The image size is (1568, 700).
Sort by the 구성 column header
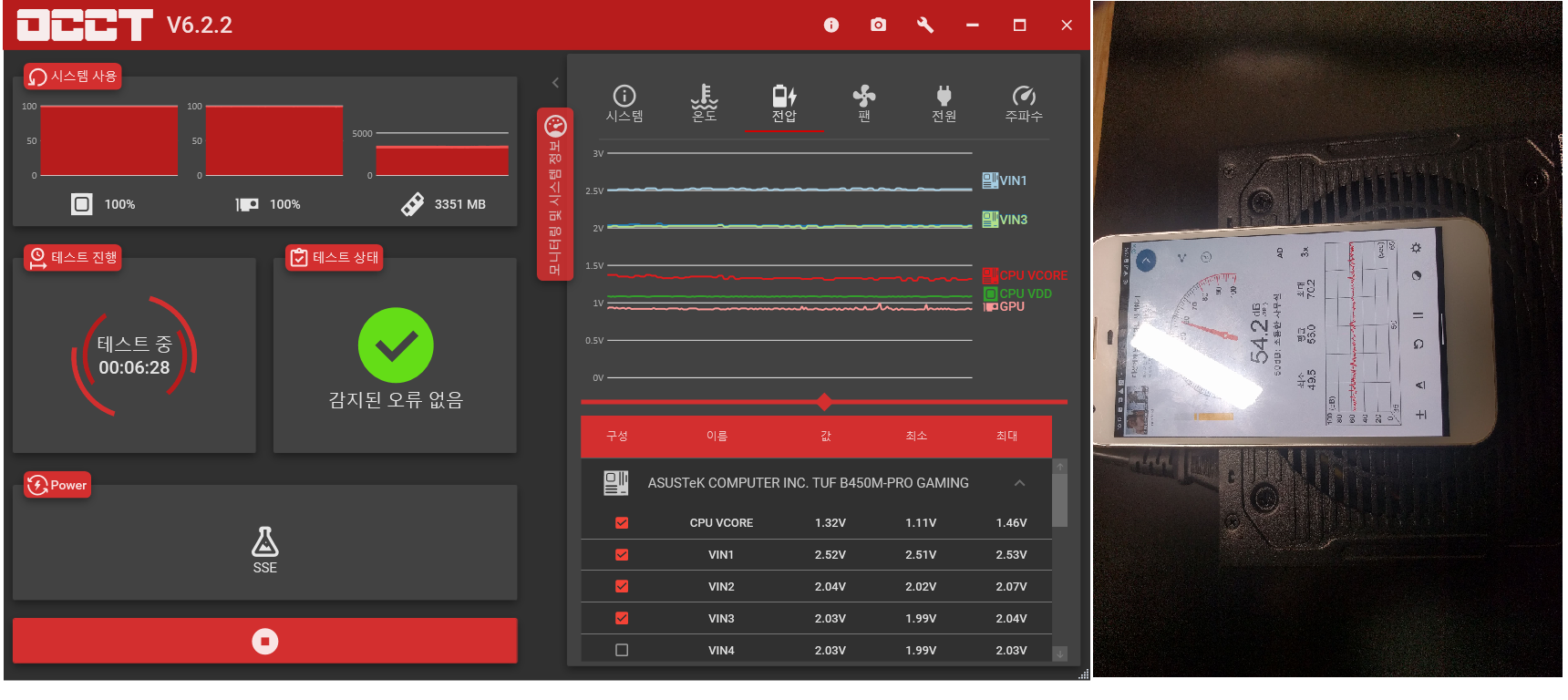[x=617, y=437]
